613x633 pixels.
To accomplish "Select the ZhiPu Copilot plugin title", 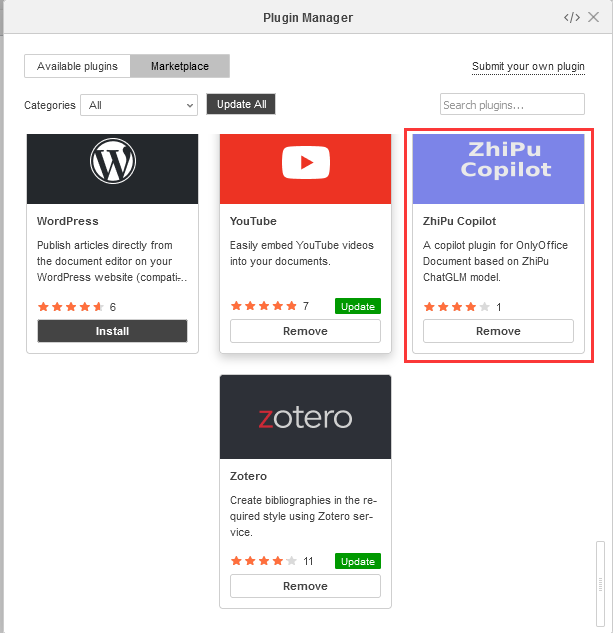I will tap(460, 221).
